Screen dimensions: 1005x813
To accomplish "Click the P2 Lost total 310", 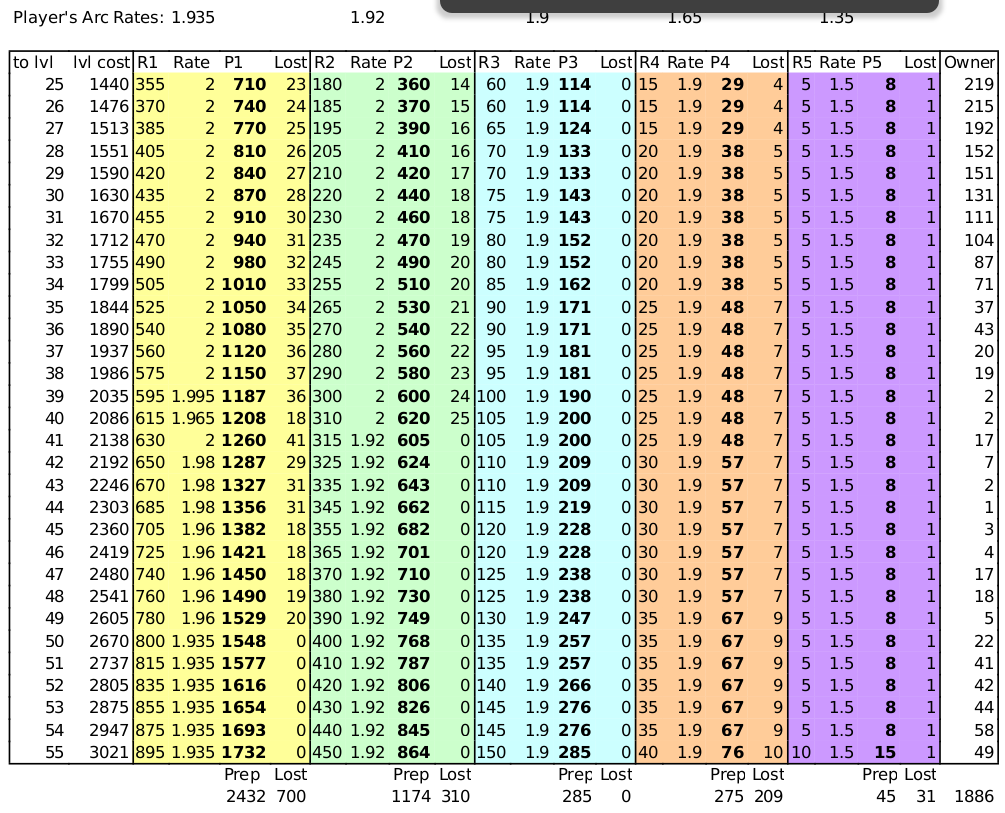I will point(455,796).
